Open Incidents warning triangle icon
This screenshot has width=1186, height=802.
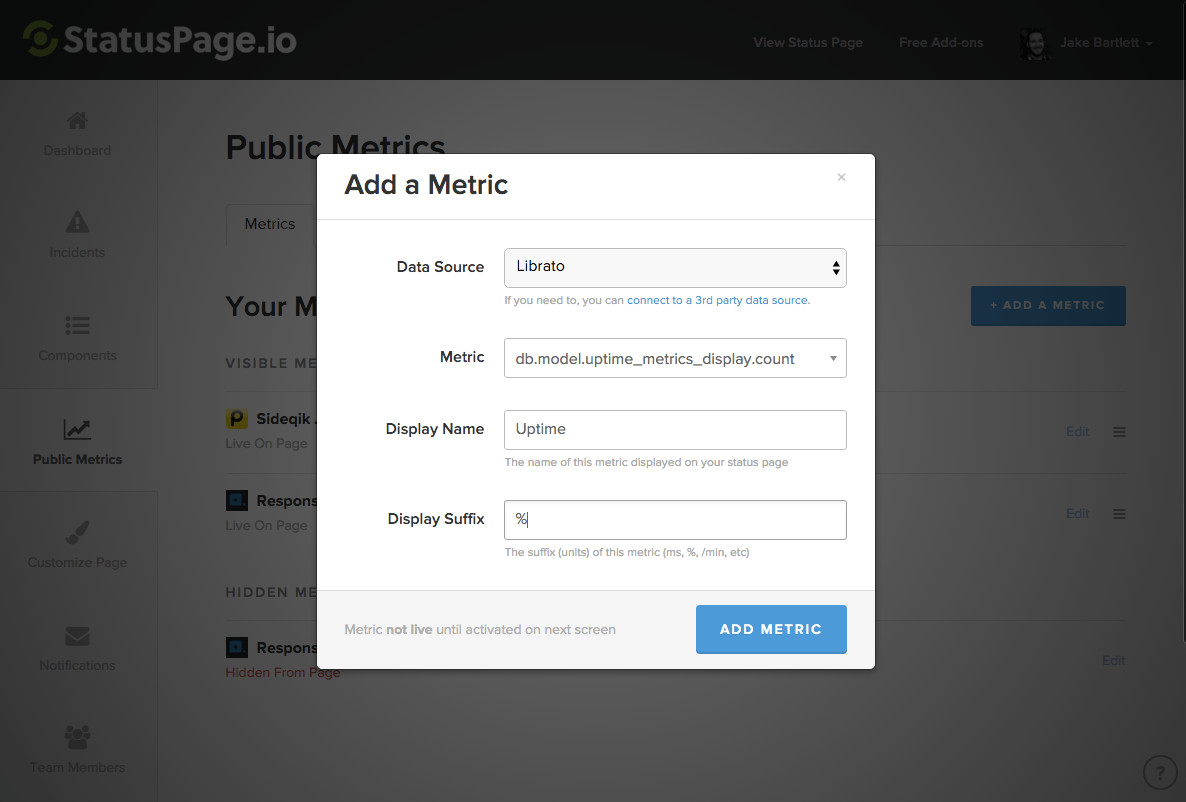pos(77,222)
